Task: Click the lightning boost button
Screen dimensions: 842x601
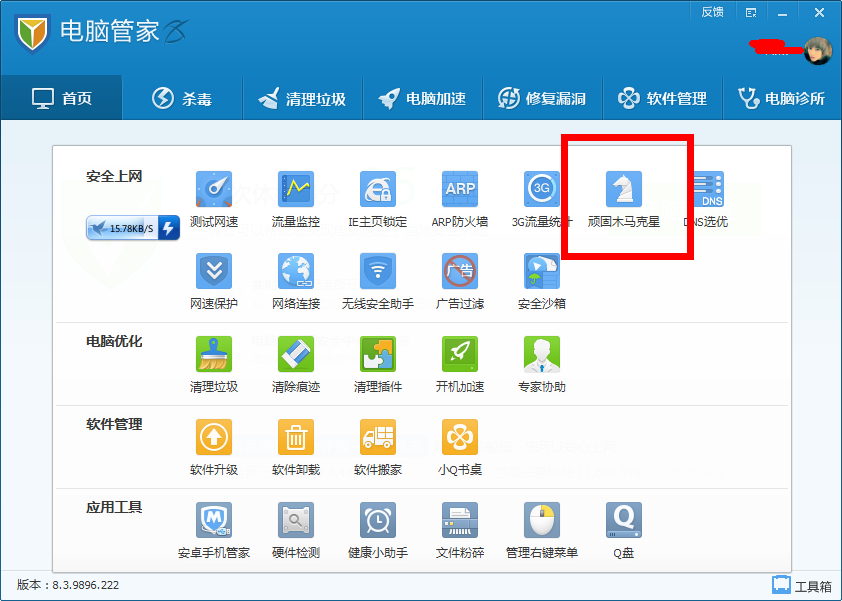Action: 169,228
